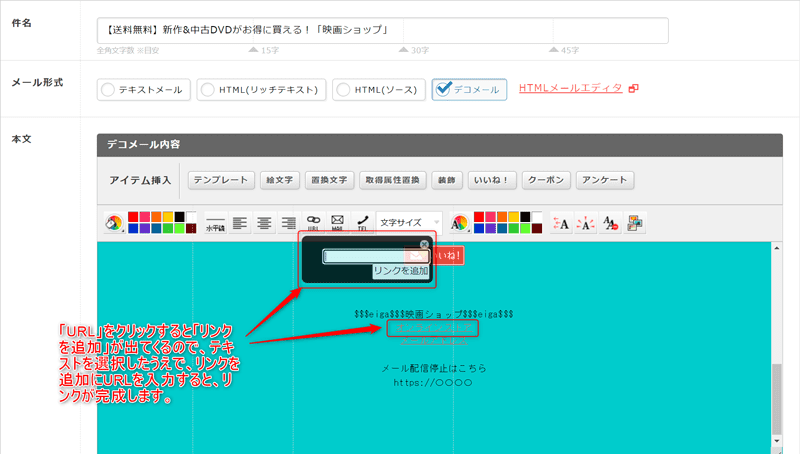Center align the text
Screen dimensions: 800x454
[264, 222]
